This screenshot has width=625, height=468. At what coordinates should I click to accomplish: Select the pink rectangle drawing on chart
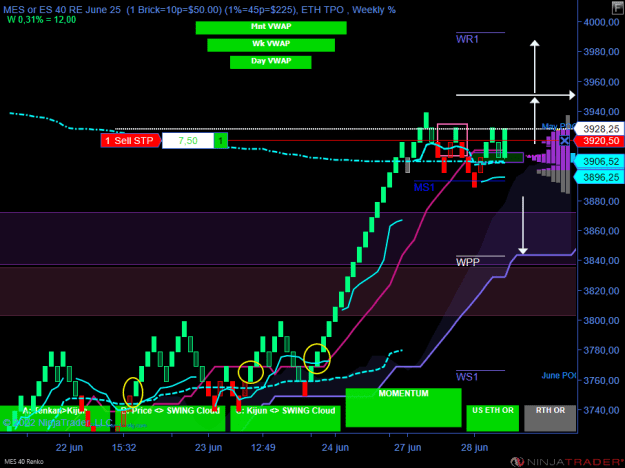click(452, 140)
